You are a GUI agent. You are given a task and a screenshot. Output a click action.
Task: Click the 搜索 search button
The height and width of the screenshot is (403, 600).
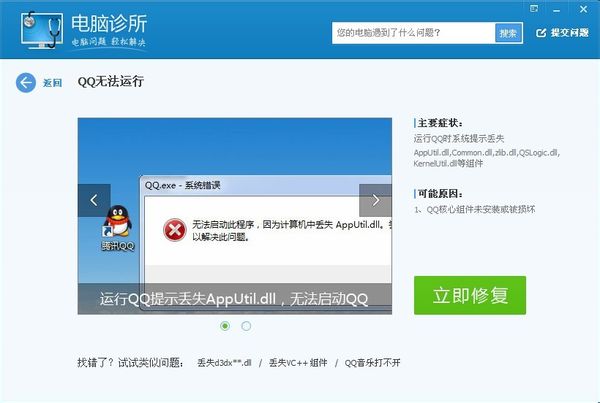pyautogui.click(x=508, y=33)
